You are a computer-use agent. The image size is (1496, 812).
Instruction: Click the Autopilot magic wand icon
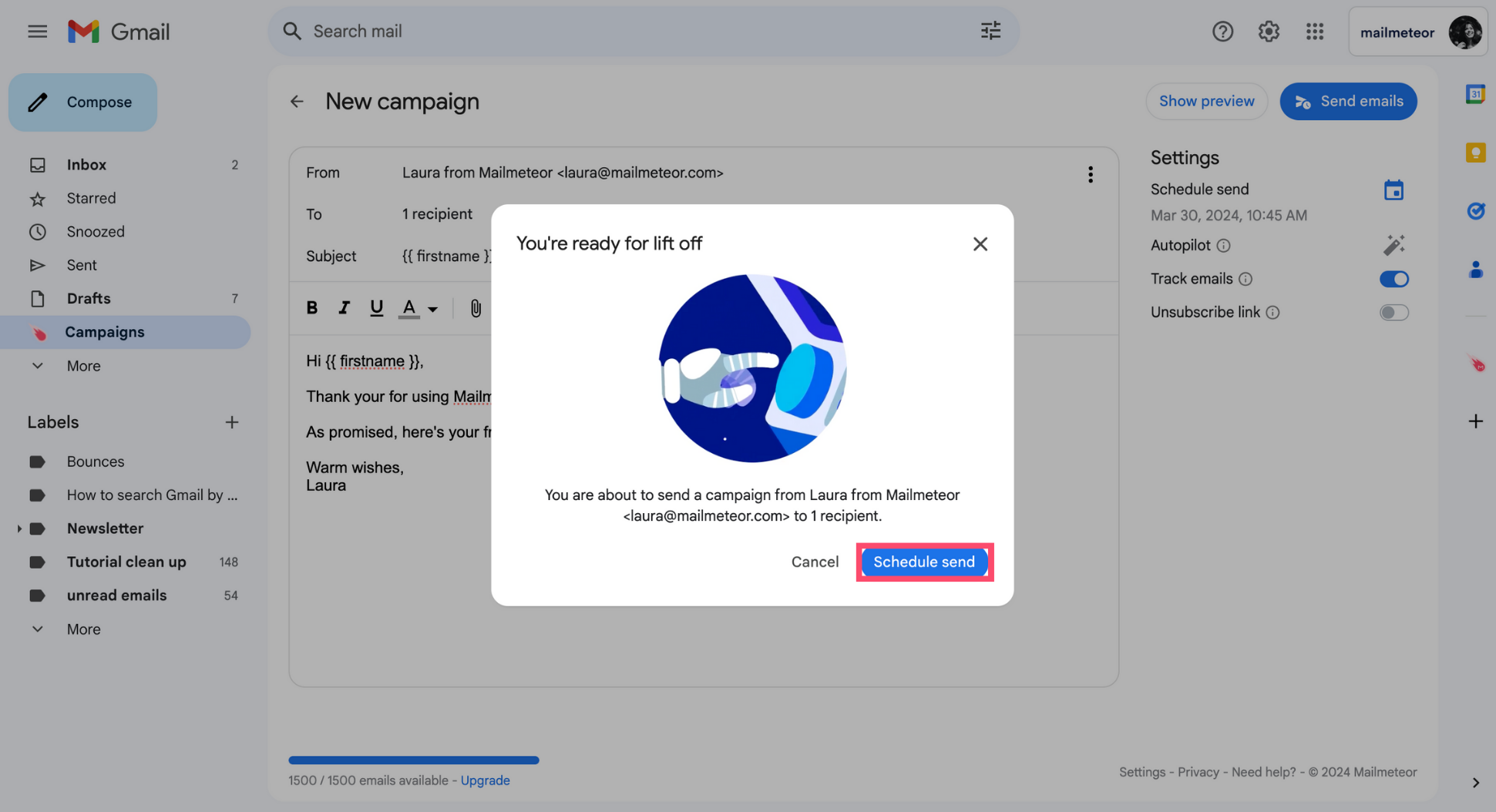[1393, 245]
